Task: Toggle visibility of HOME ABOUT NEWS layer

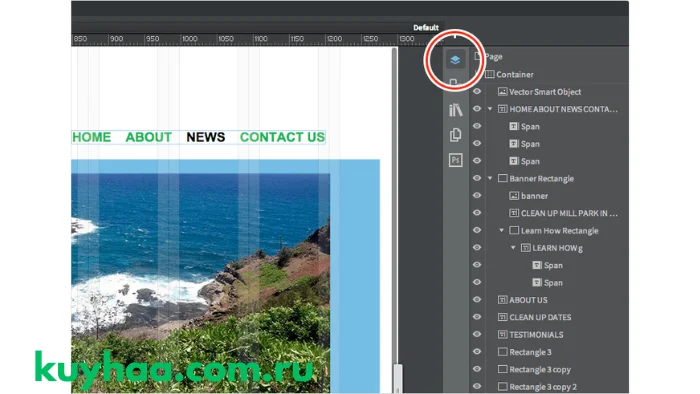Action: [477, 109]
